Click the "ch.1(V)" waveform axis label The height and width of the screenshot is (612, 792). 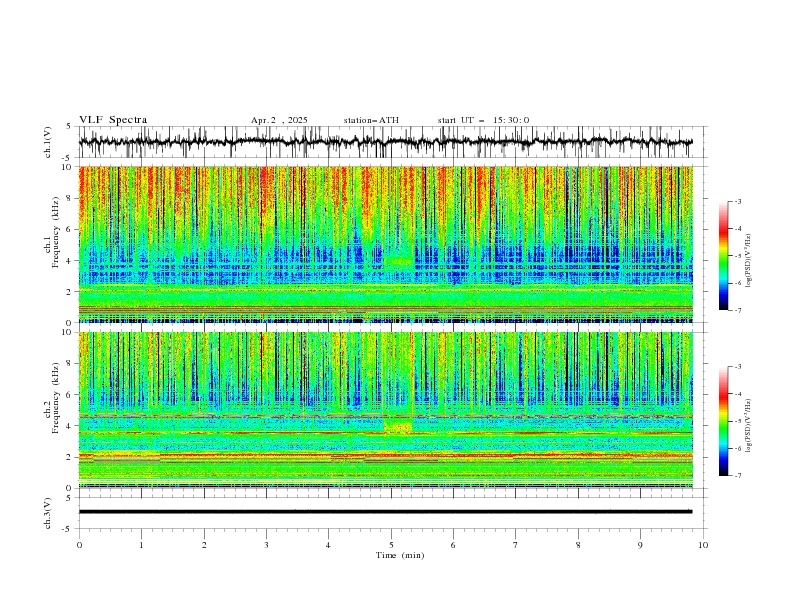[48, 142]
